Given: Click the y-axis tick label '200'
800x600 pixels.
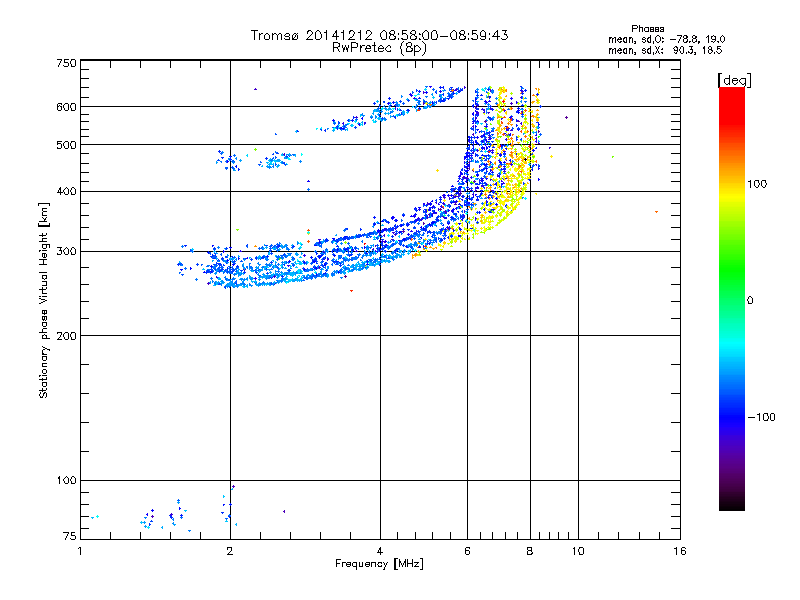Looking at the screenshot, I should pyautogui.click(x=66, y=336).
